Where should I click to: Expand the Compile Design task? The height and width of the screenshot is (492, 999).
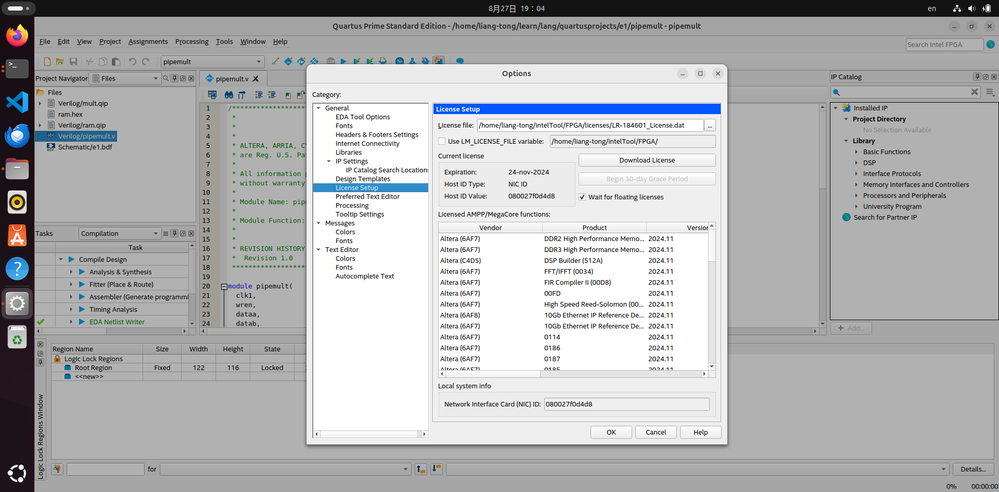59,259
